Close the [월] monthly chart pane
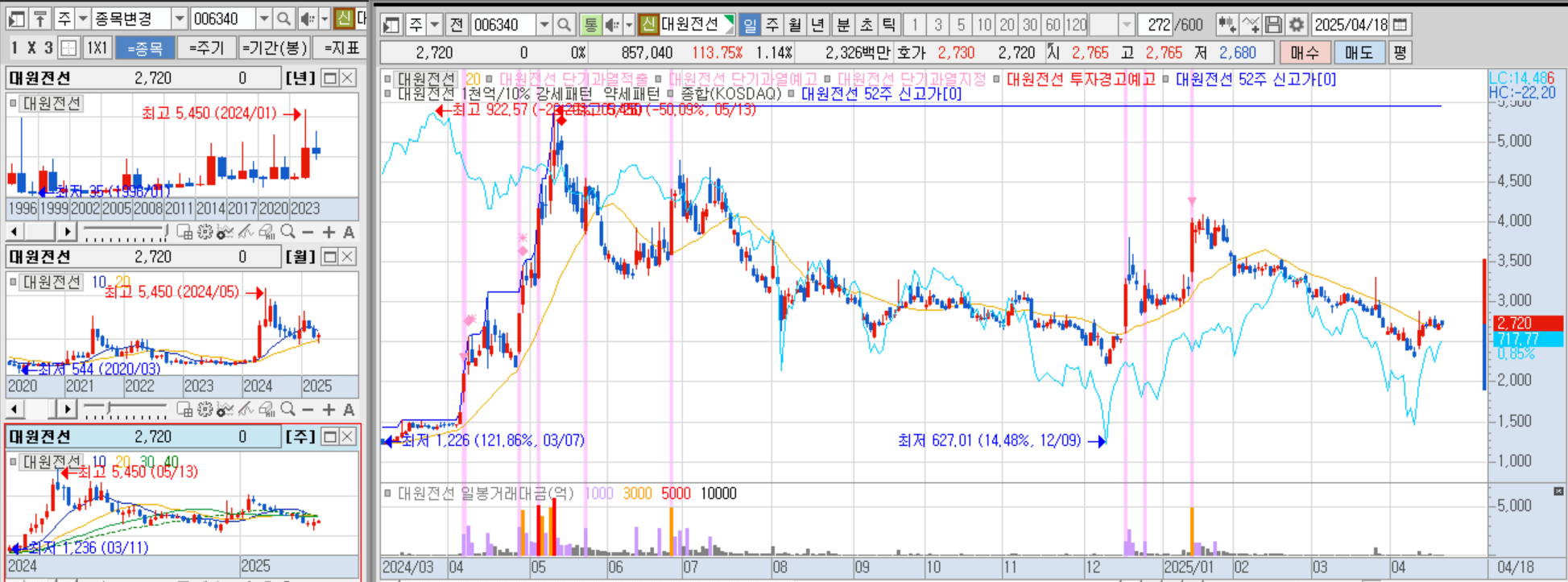 [347, 257]
